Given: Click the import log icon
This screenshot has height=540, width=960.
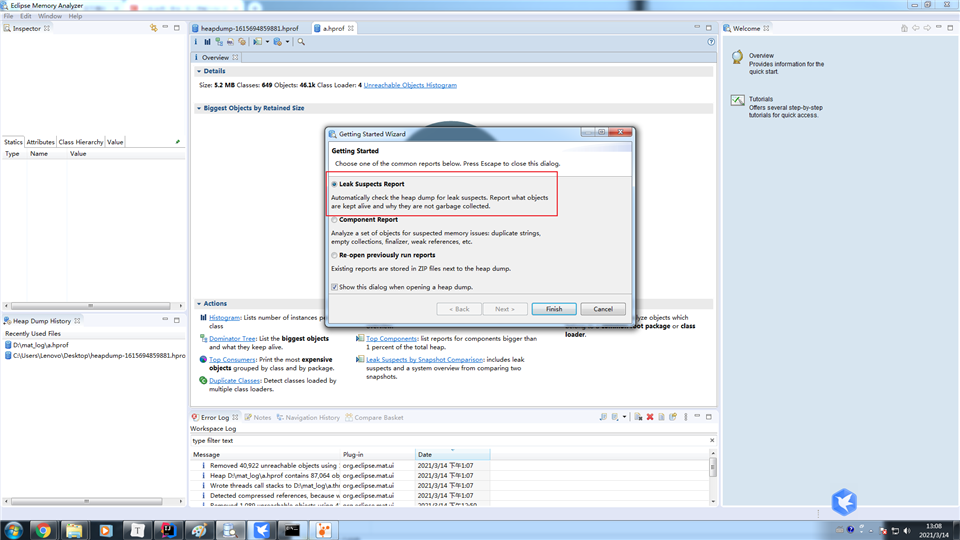Looking at the screenshot, I should [x=615, y=417].
